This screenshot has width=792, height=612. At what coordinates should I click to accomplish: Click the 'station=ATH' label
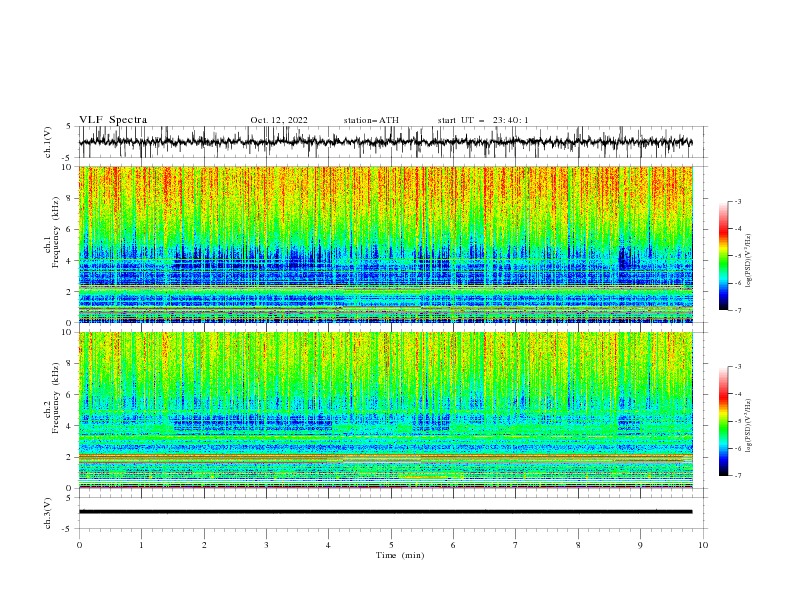pyautogui.click(x=371, y=120)
